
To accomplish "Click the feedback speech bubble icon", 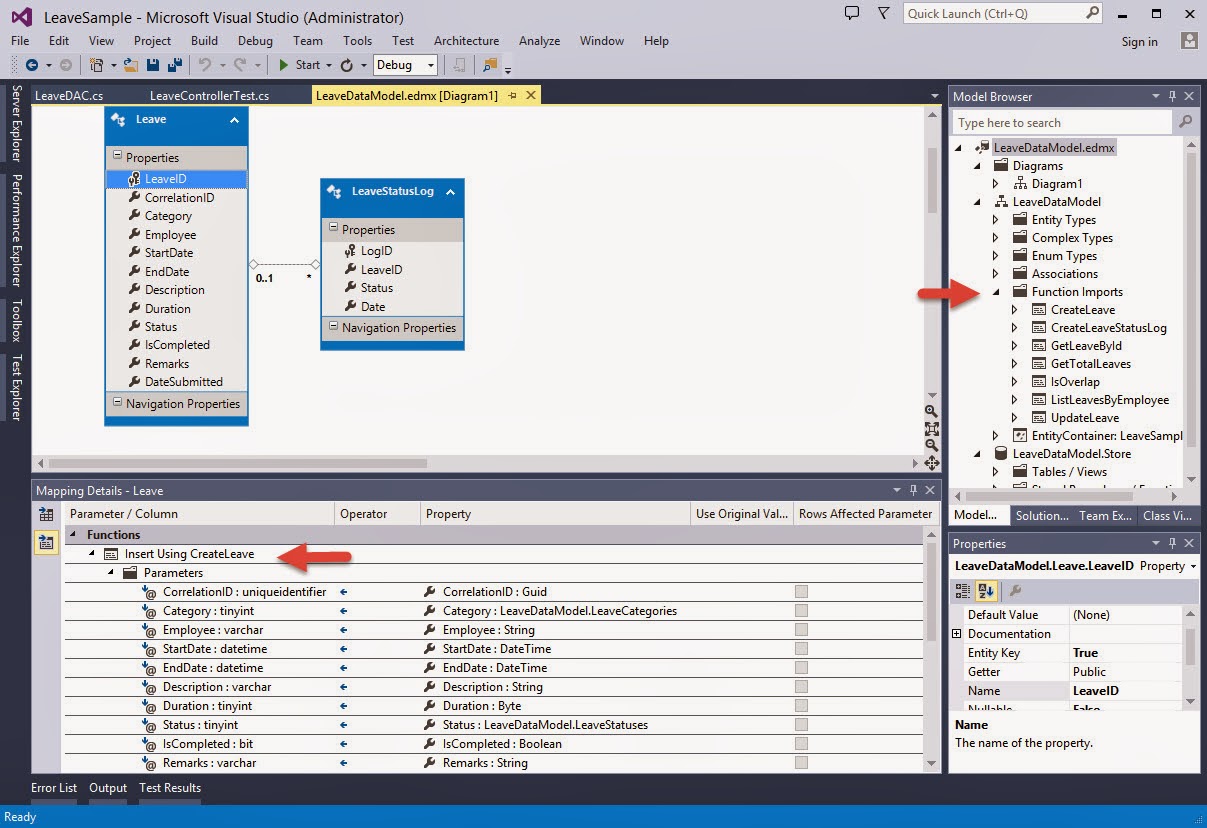I will point(852,13).
